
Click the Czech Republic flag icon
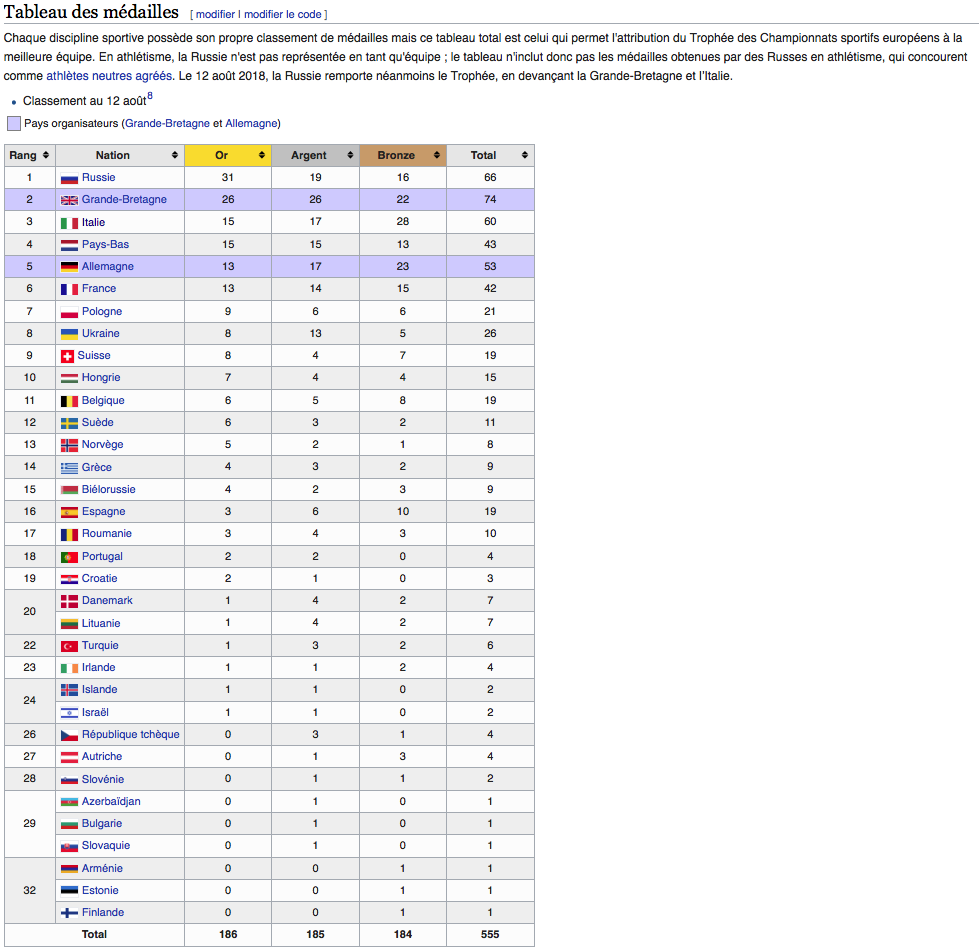(69, 735)
